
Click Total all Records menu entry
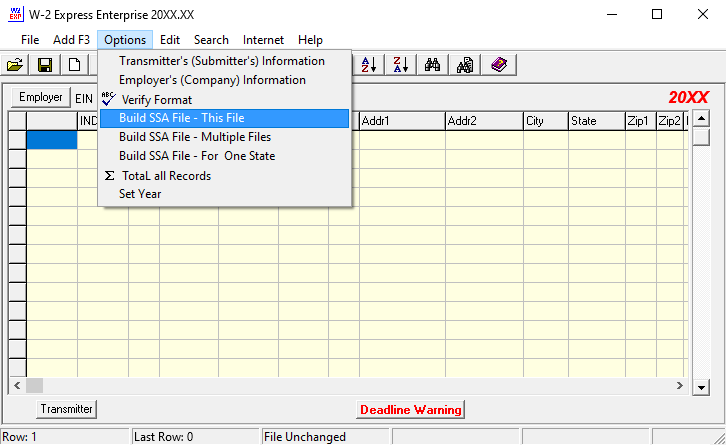coord(165,176)
